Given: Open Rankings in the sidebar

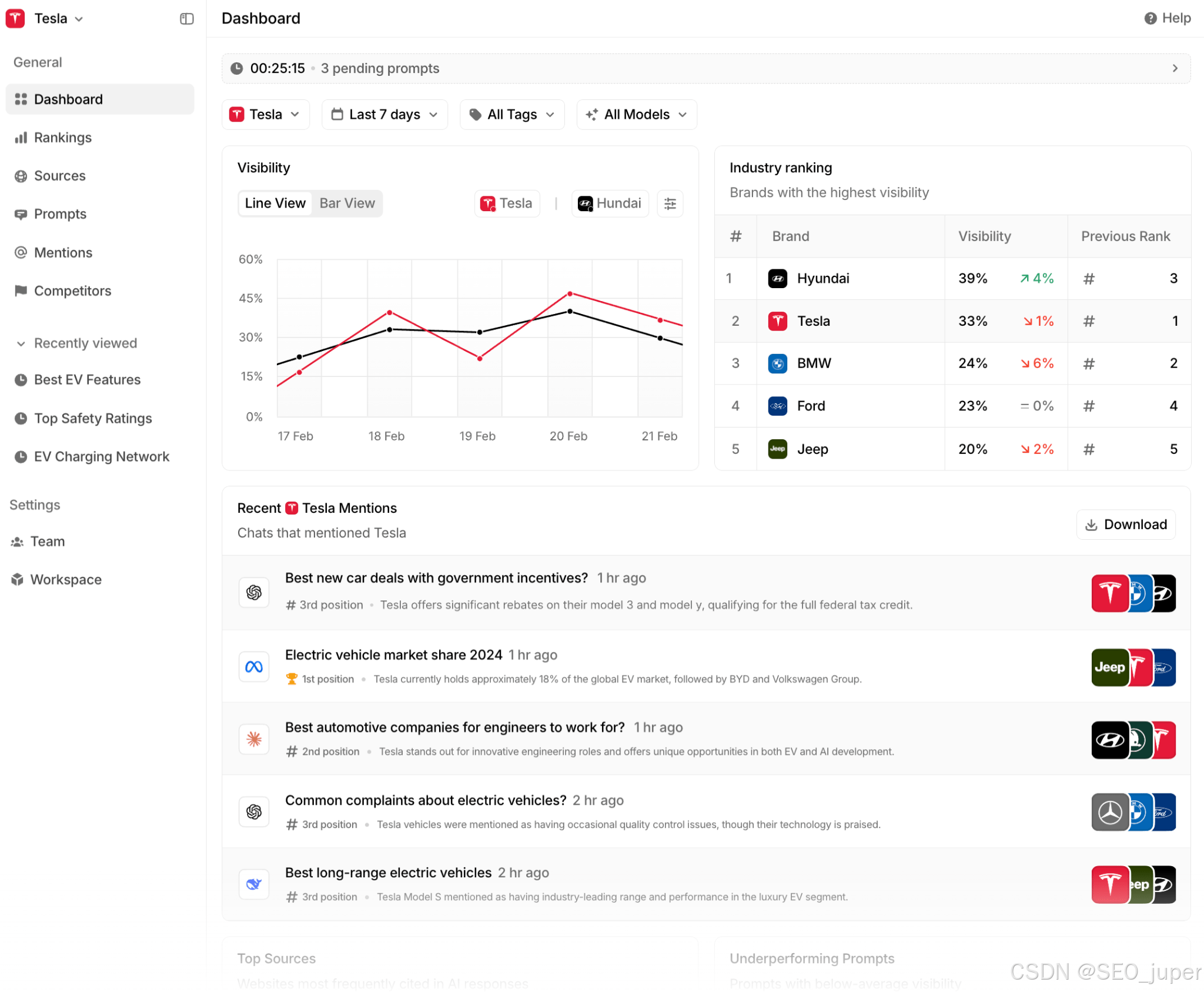Looking at the screenshot, I should 62,138.
